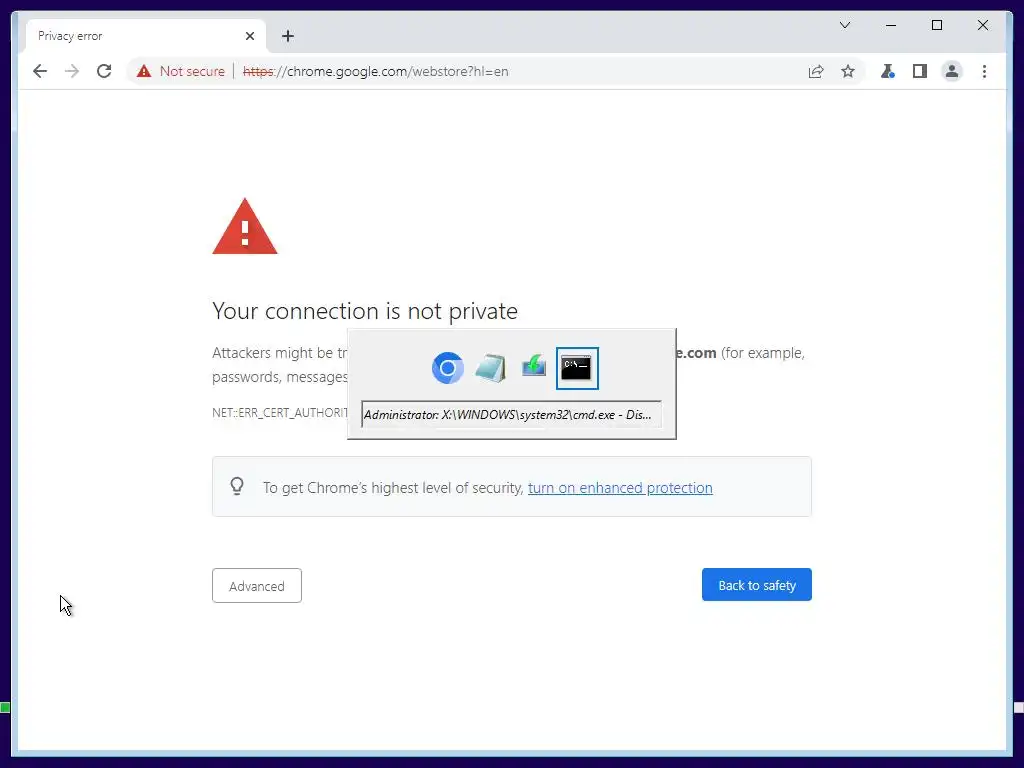
Task: Click the forward navigation arrow
Action: (72, 71)
